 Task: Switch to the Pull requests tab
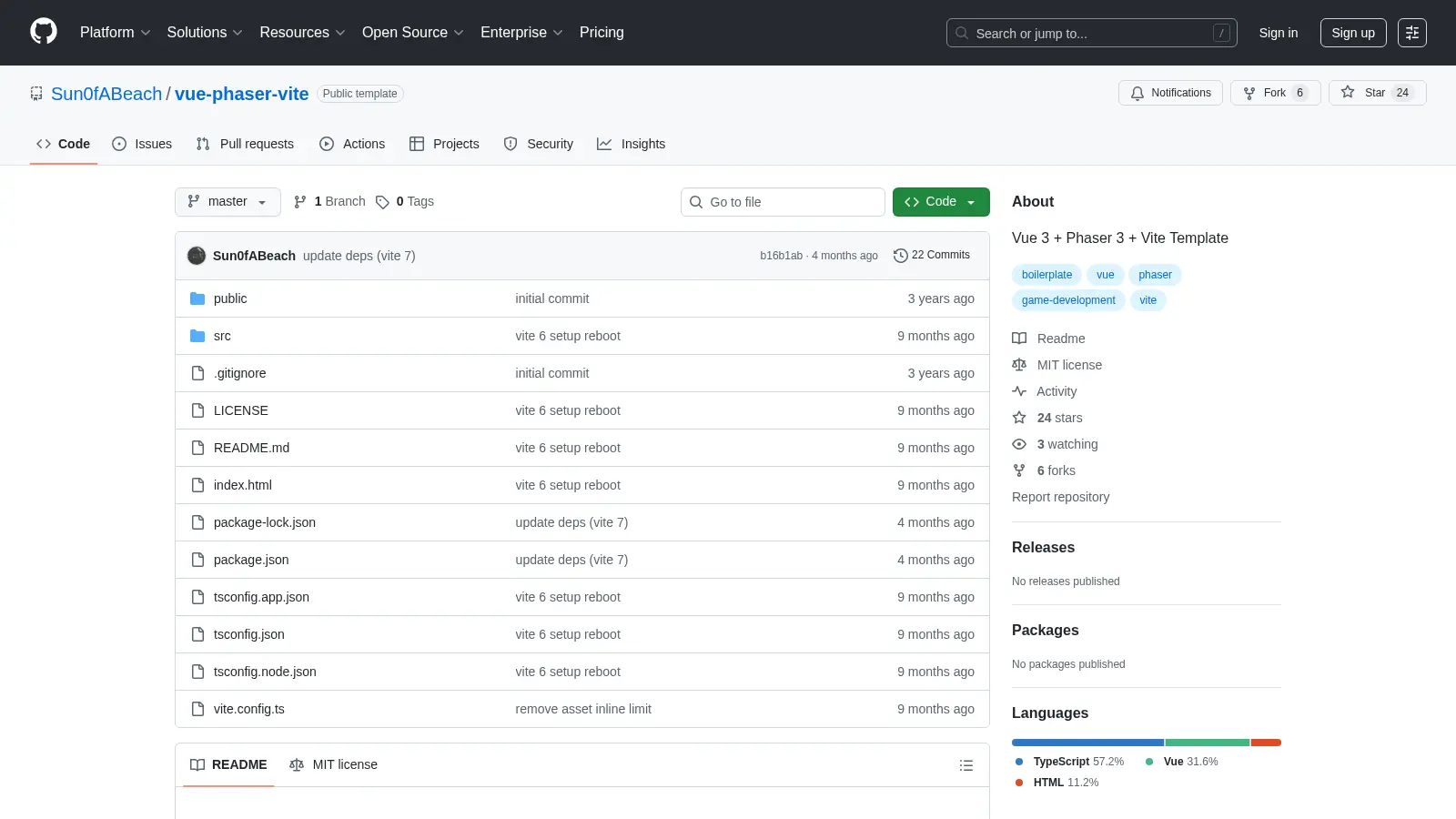(245, 144)
